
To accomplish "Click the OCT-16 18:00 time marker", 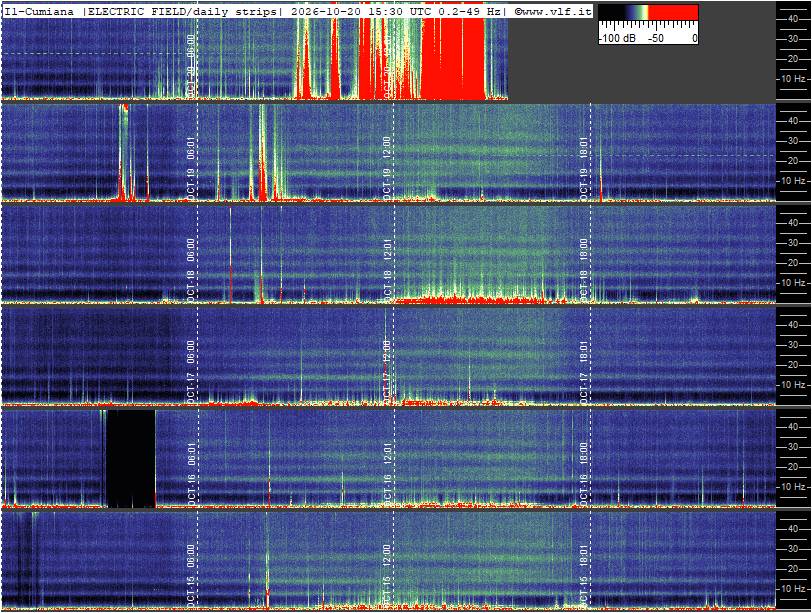I will point(584,474).
